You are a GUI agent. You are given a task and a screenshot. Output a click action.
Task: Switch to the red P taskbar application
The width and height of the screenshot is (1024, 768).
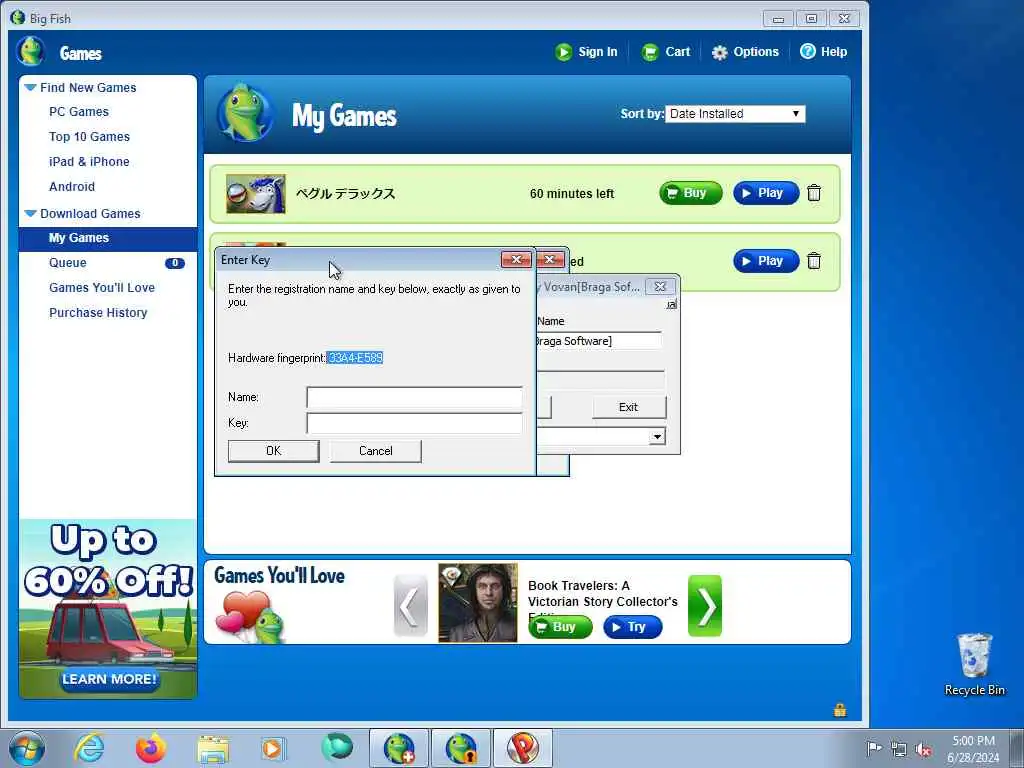522,748
